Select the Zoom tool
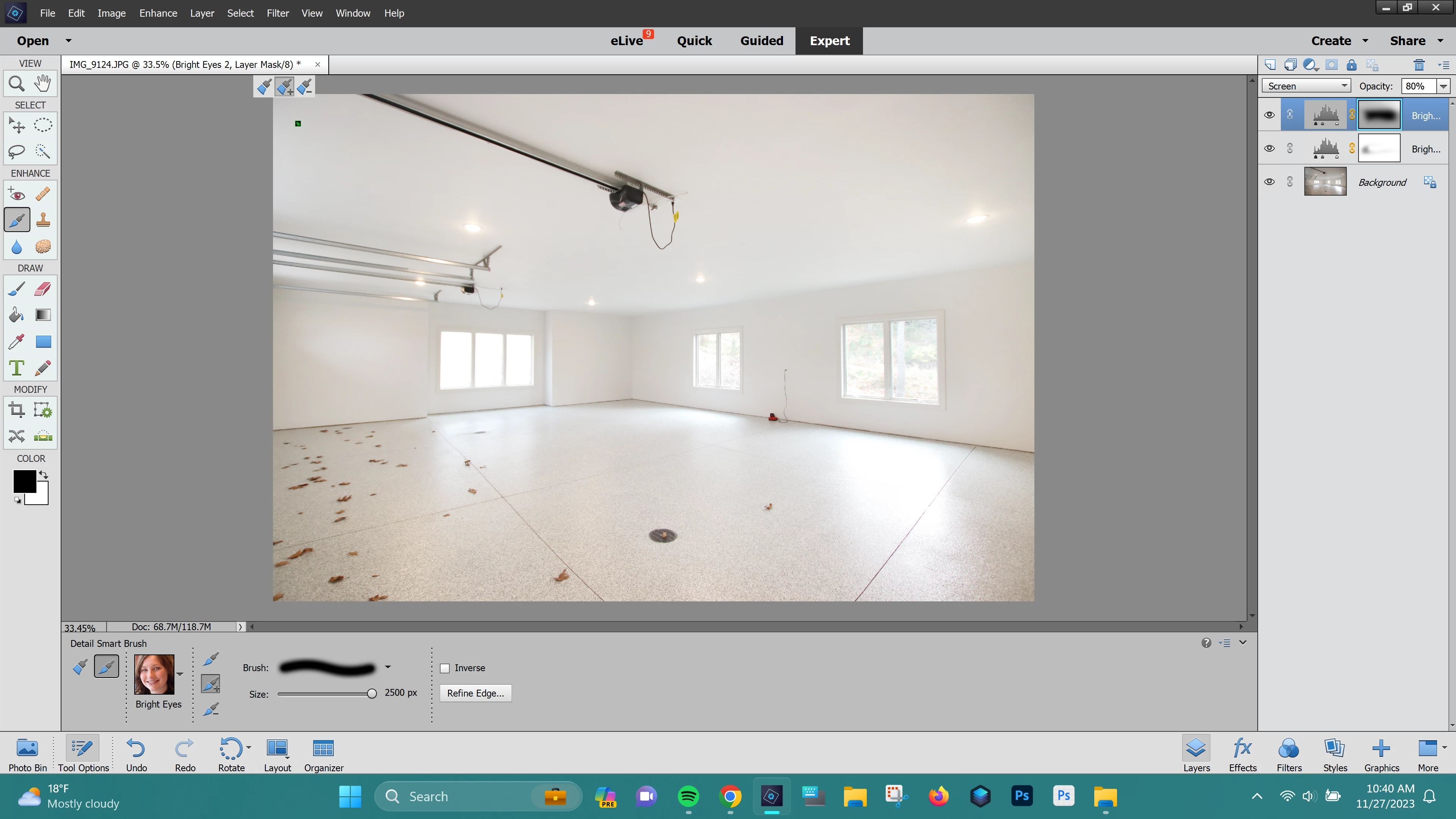 tap(16, 84)
